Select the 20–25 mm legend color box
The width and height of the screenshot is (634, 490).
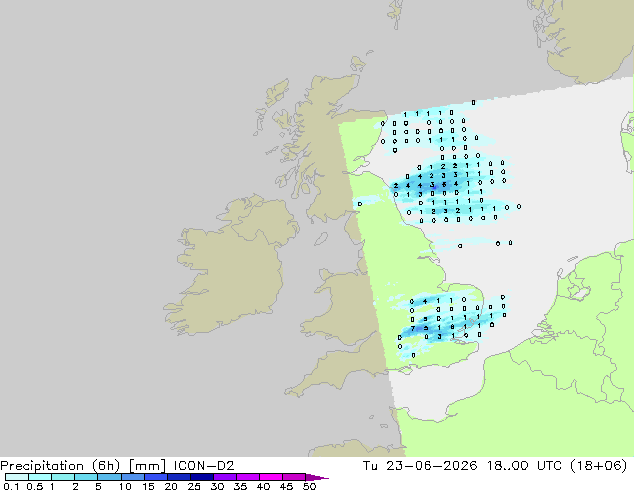pos(179,477)
